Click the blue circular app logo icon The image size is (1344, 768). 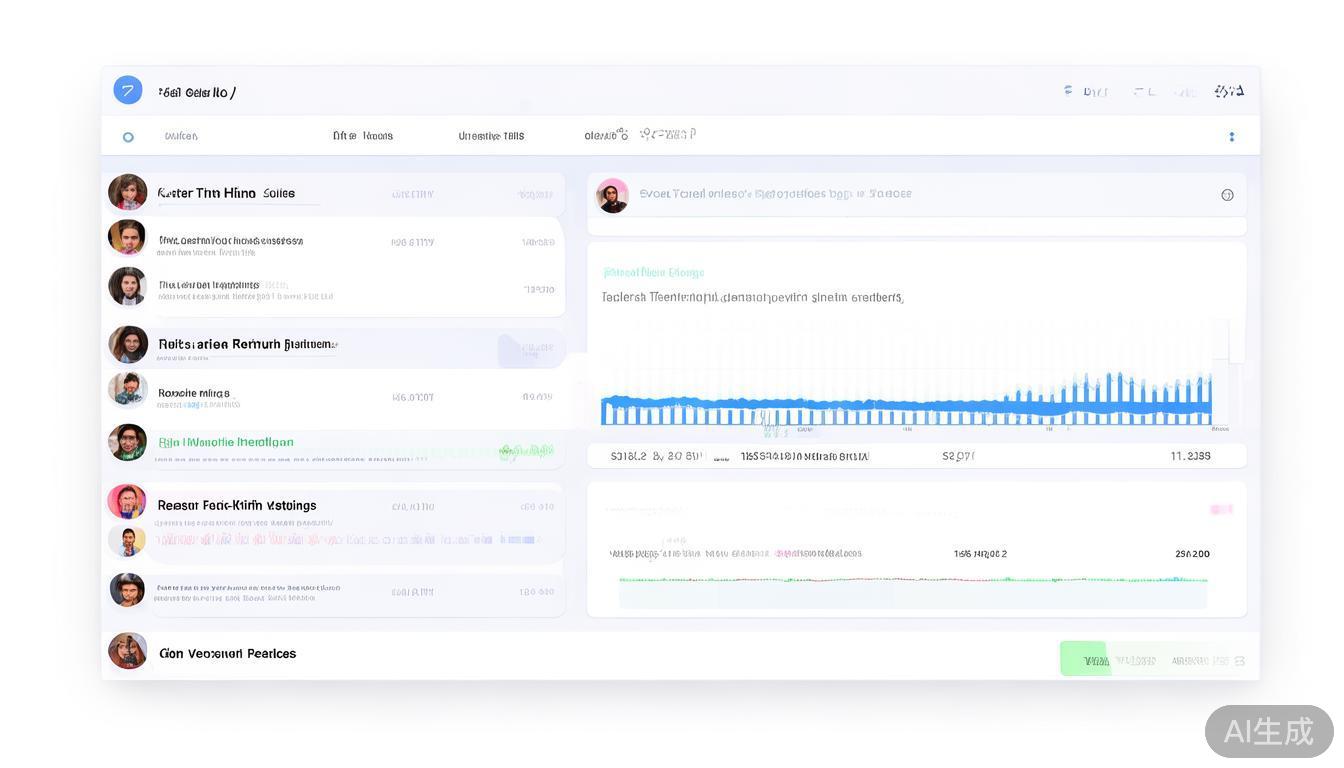[127, 90]
